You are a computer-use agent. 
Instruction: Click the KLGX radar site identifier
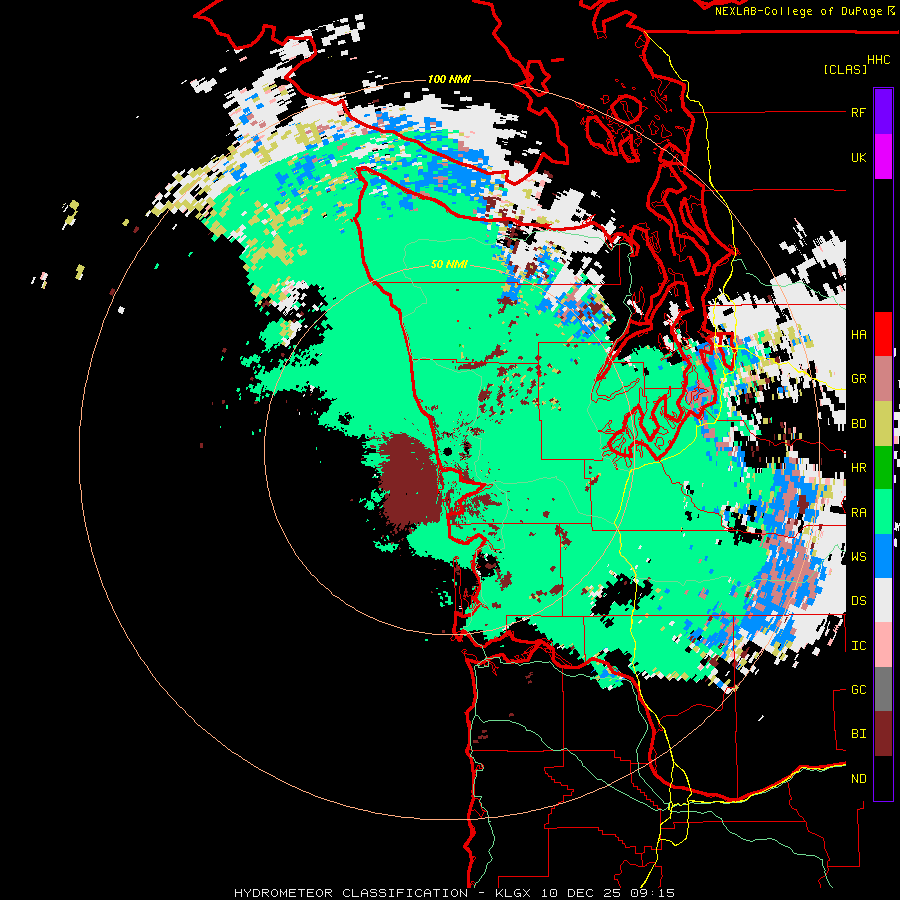(x=513, y=893)
